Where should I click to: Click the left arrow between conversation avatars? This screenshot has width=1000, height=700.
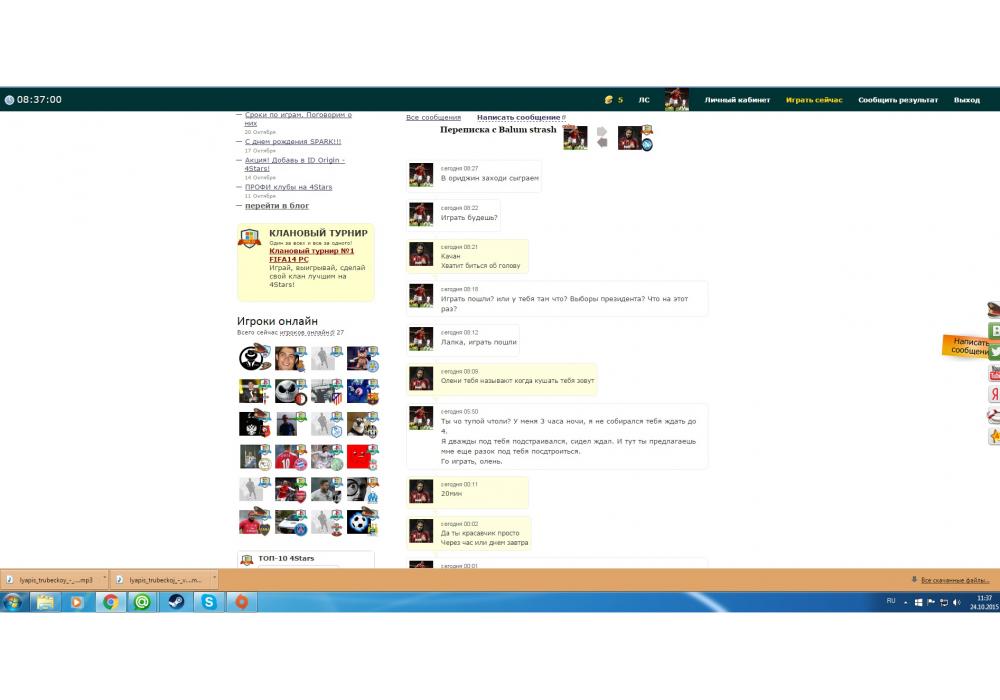[x=601, y=143]
